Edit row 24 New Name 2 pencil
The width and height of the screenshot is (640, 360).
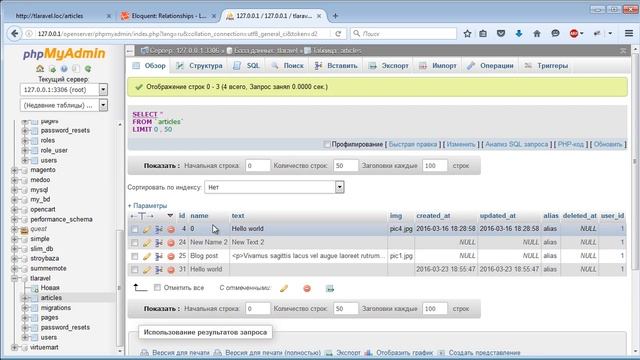(x=147, y=243)
